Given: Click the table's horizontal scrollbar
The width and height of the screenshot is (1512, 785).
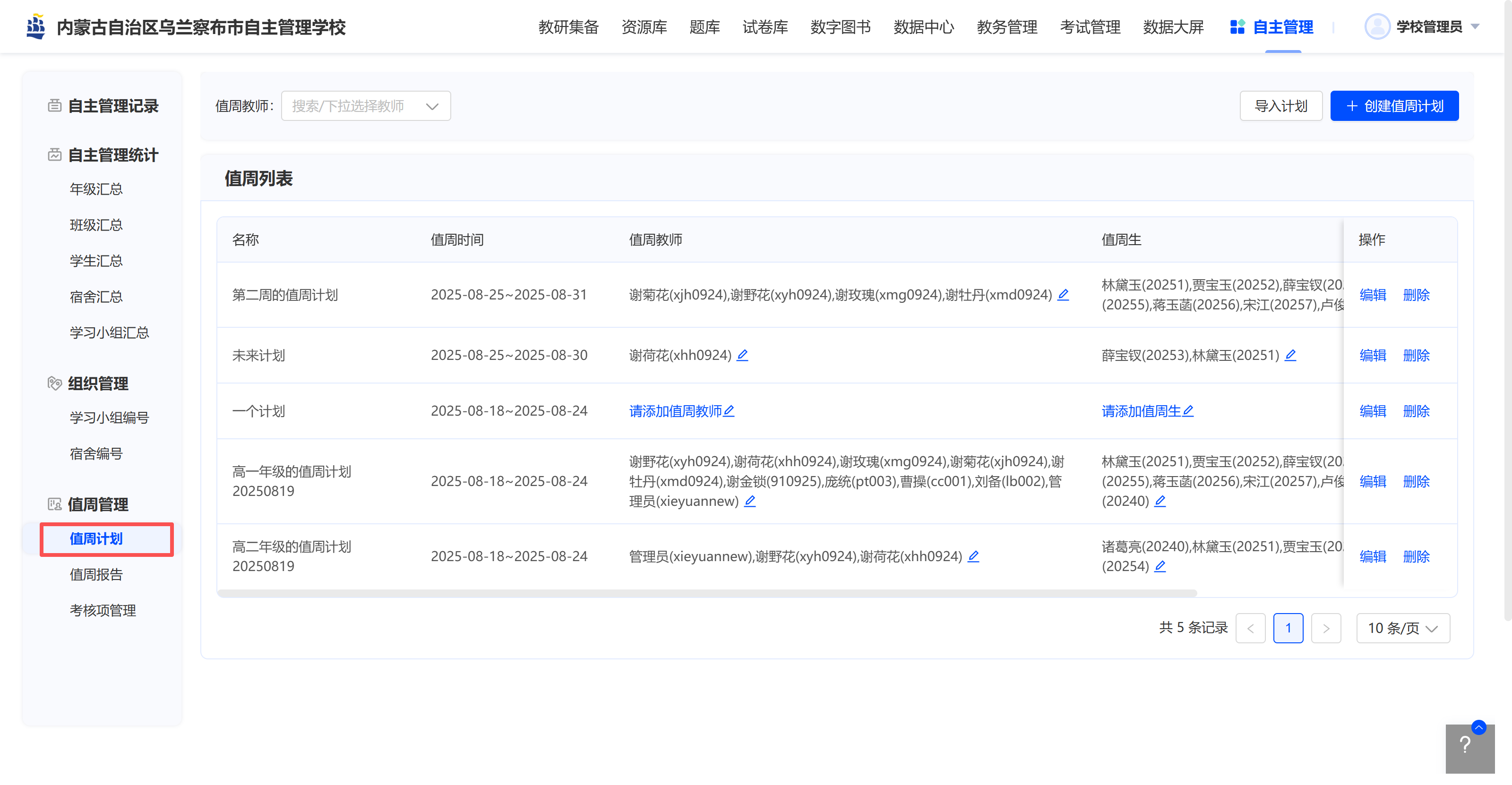Looking at the screenshot, I should click(x=707, y=593).
